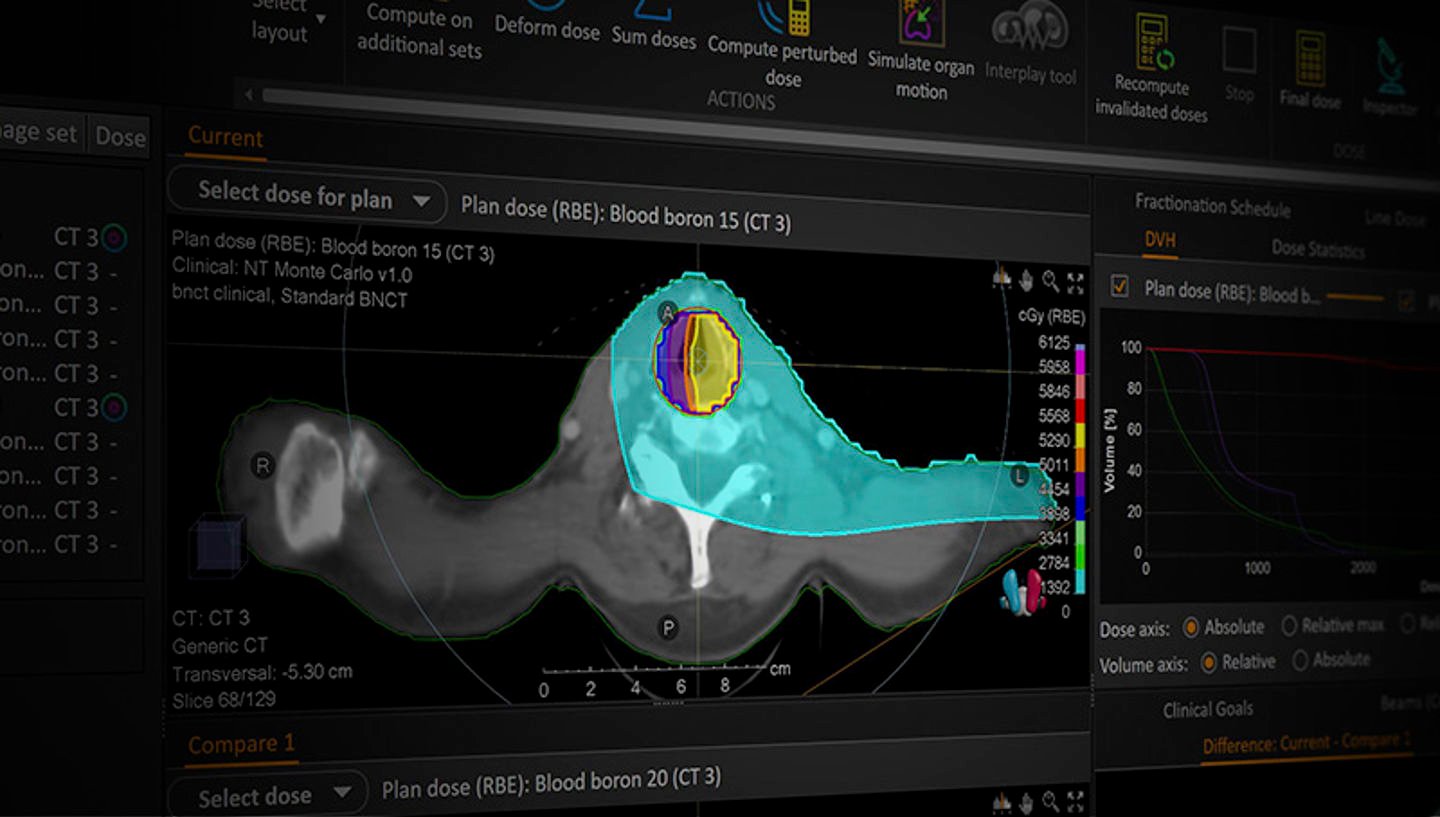
Task: Maximize the Current view with fullscreen icon
Action: pyautogui.click(x=1076, y=283)
